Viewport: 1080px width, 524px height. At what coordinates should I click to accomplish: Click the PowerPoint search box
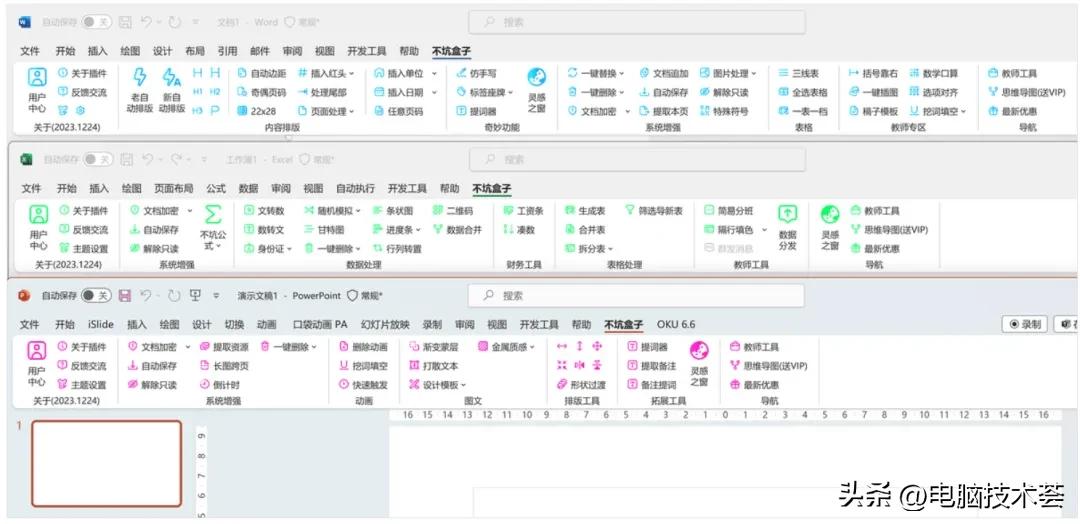(636, 295)
